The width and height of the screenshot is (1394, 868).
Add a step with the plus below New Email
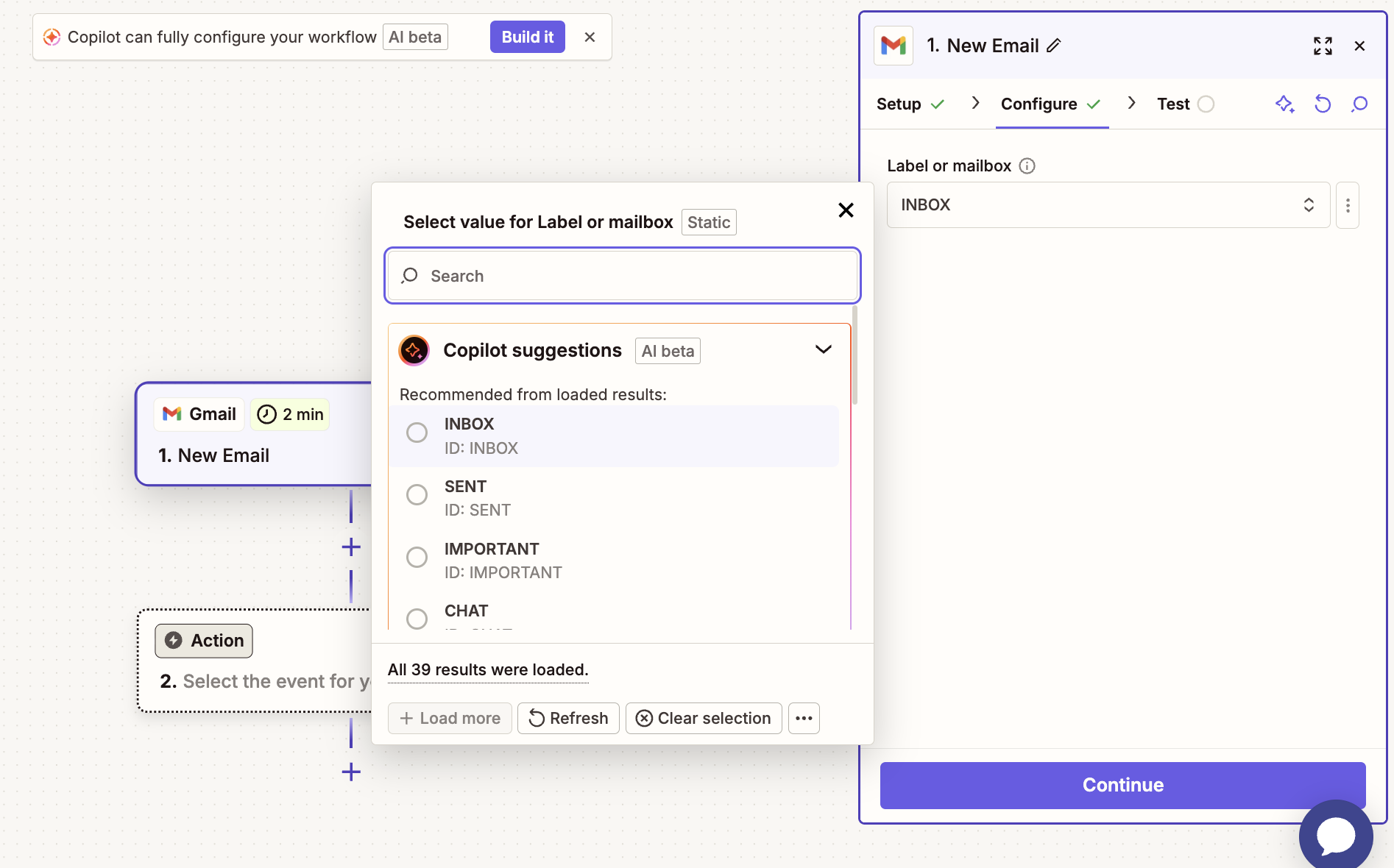pos(351,547)
